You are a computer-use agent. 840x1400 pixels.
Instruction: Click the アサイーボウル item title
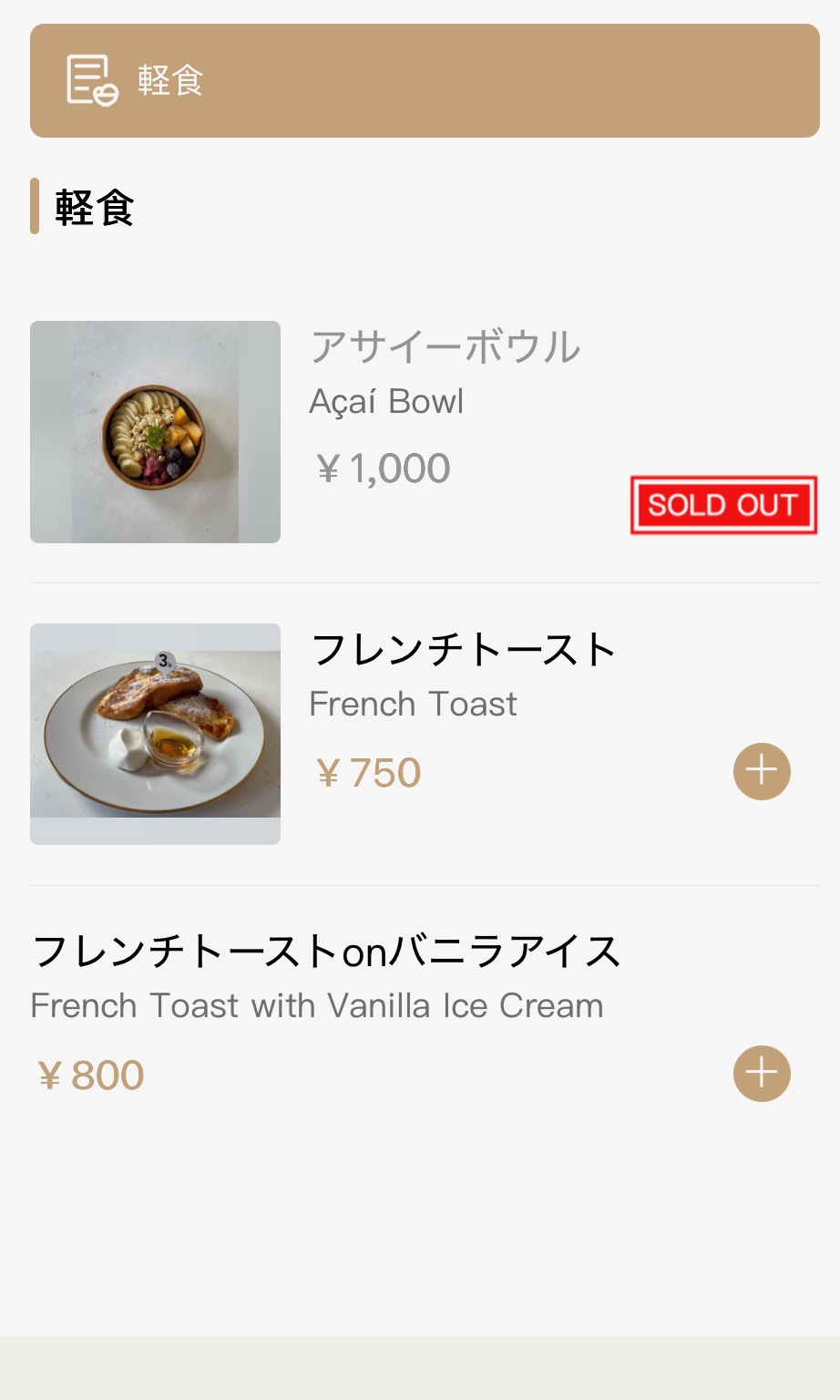pos(446,347)
